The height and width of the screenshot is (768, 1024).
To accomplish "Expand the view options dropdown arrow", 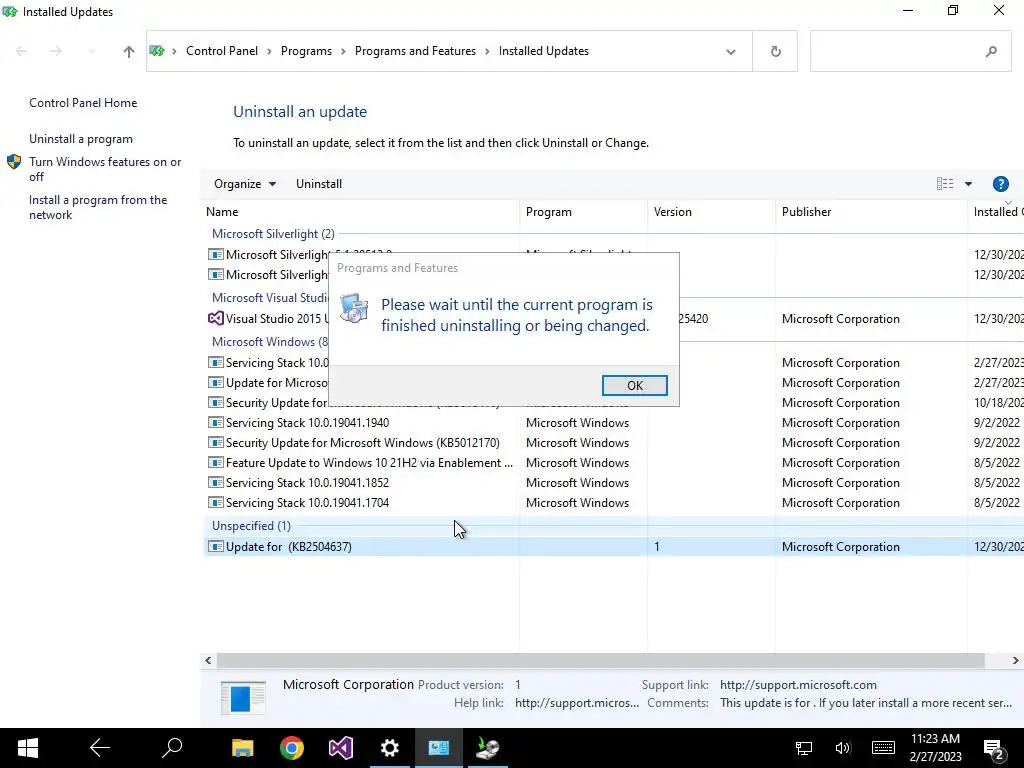I will 968,184.
